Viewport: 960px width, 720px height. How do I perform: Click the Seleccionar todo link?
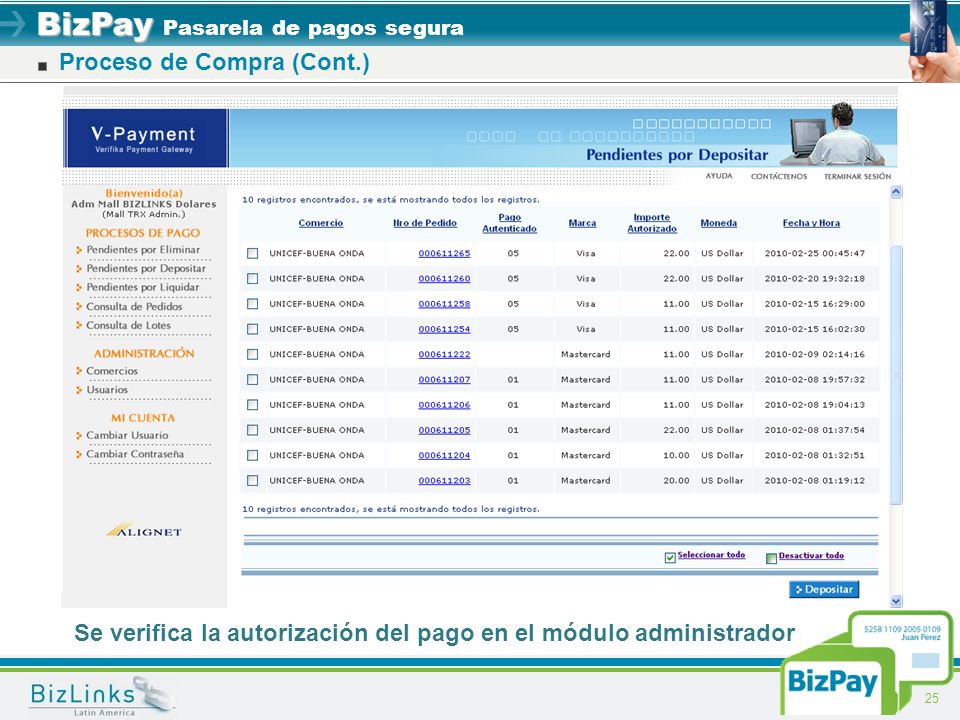click(711, 555)
